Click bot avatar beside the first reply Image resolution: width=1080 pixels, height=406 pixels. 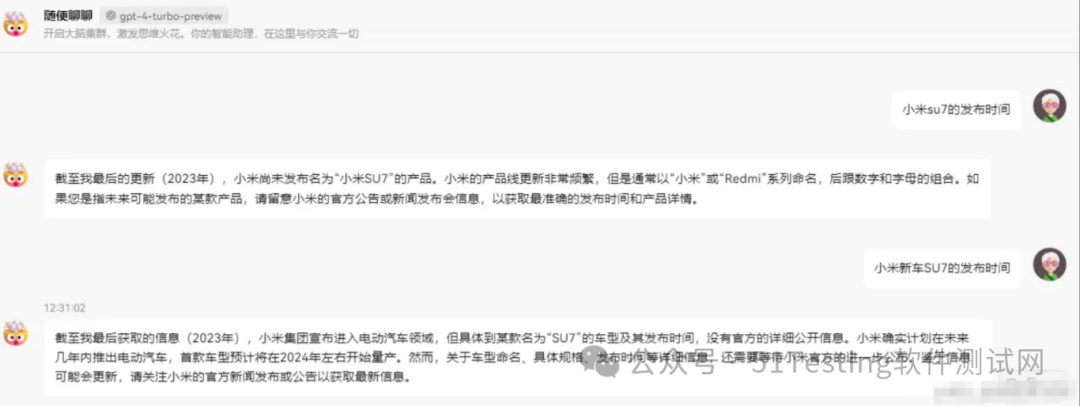15,175
